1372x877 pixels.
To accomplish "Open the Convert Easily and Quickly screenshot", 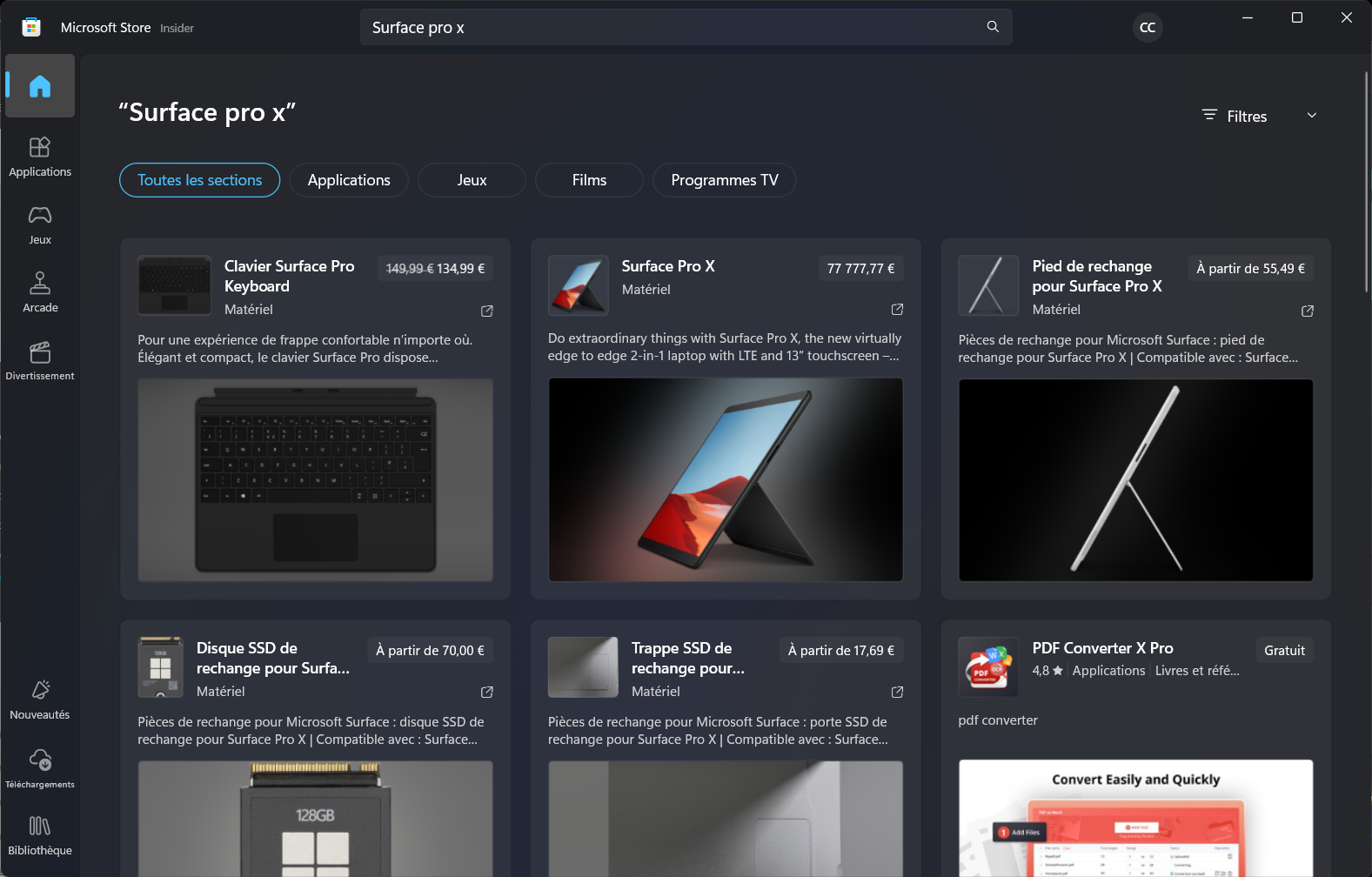I will pyautogui.click(x=1136, y=819).
